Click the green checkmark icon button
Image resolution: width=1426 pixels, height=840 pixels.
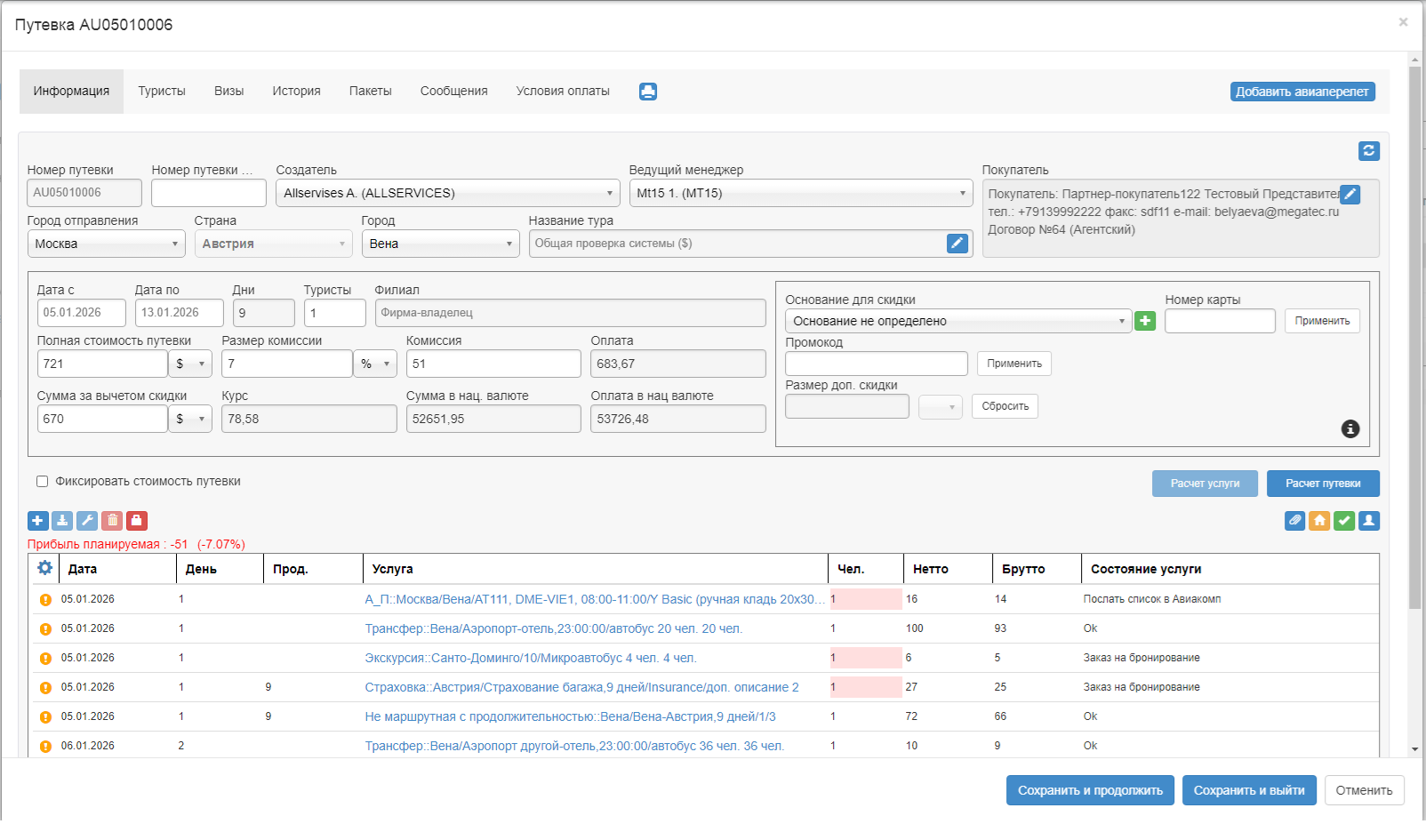click(x=1344, y=521)
